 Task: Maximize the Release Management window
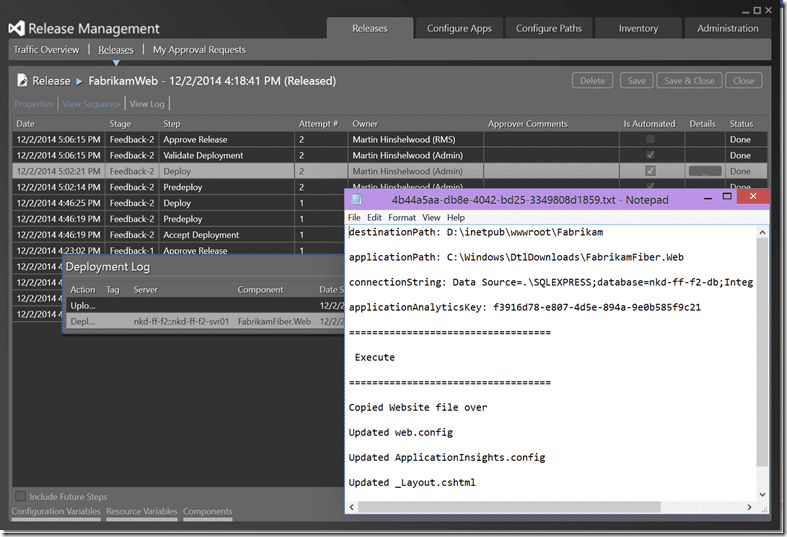click(x=757, y=10)
